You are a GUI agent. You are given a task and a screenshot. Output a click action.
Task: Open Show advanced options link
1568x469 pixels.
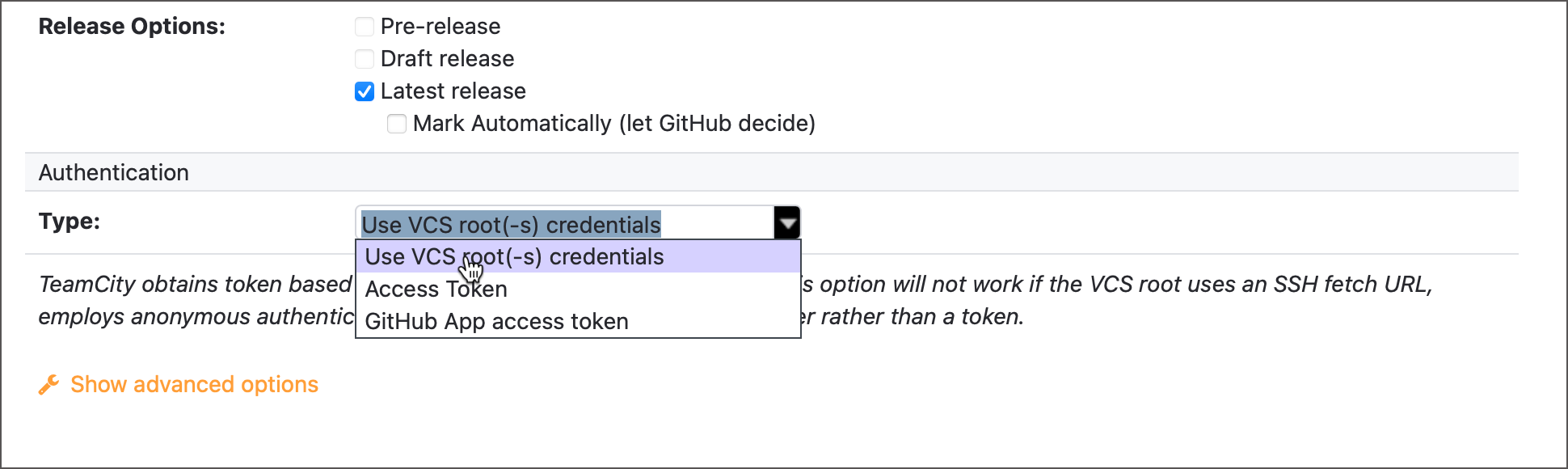(194, 384)
